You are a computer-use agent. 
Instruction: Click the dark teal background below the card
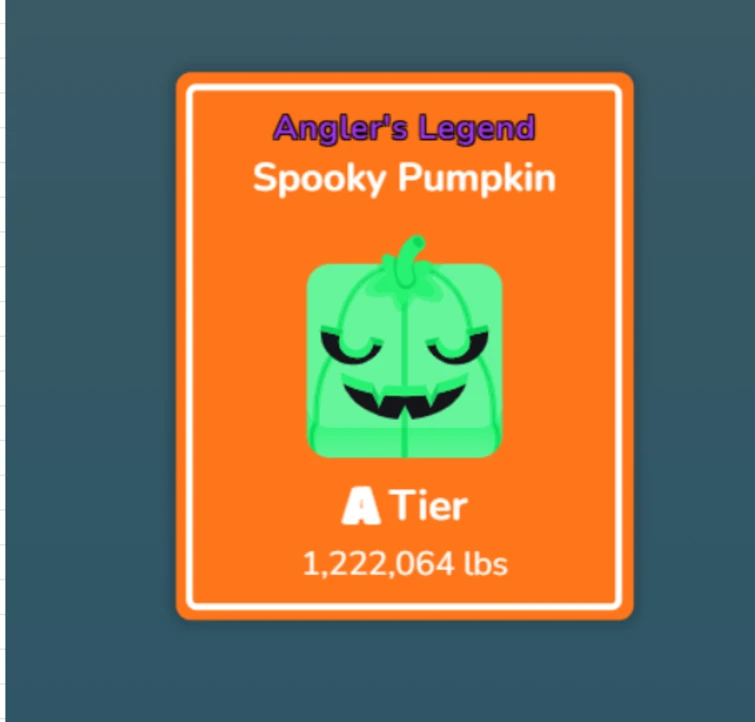pyautogui.click(x=404, y=671)
